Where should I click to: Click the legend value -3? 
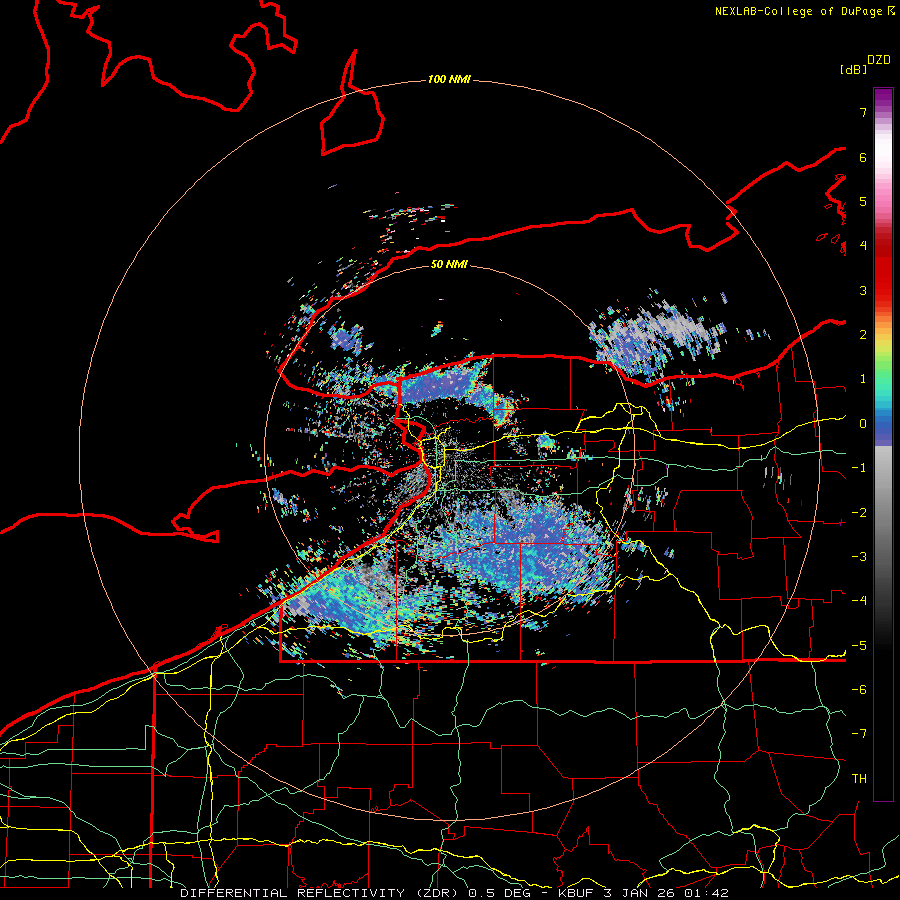pos(859,557)
